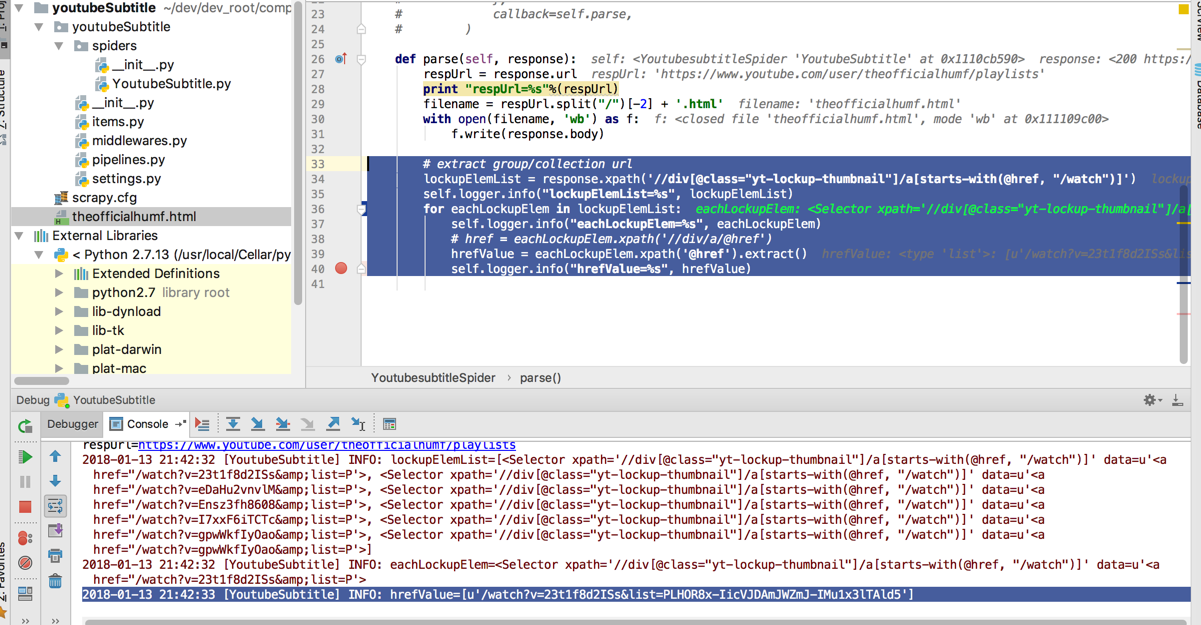Click the Step Out icon
This screenshot has width=1201, height=625.
[x=333, y=424]
